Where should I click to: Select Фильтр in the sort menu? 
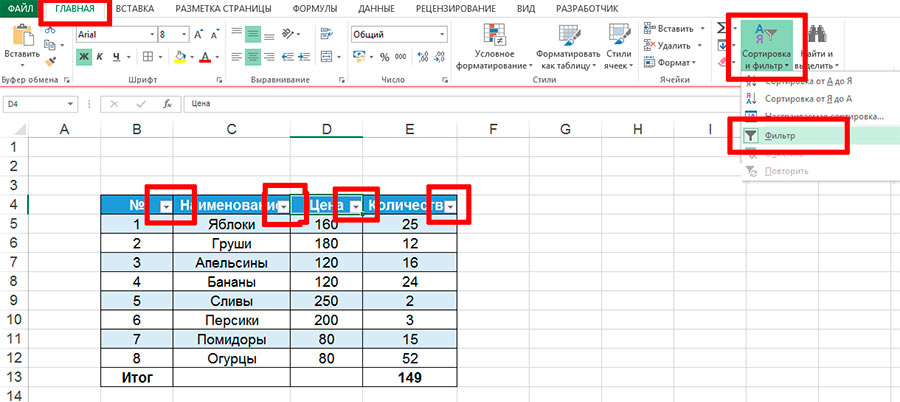coord(780,135)
